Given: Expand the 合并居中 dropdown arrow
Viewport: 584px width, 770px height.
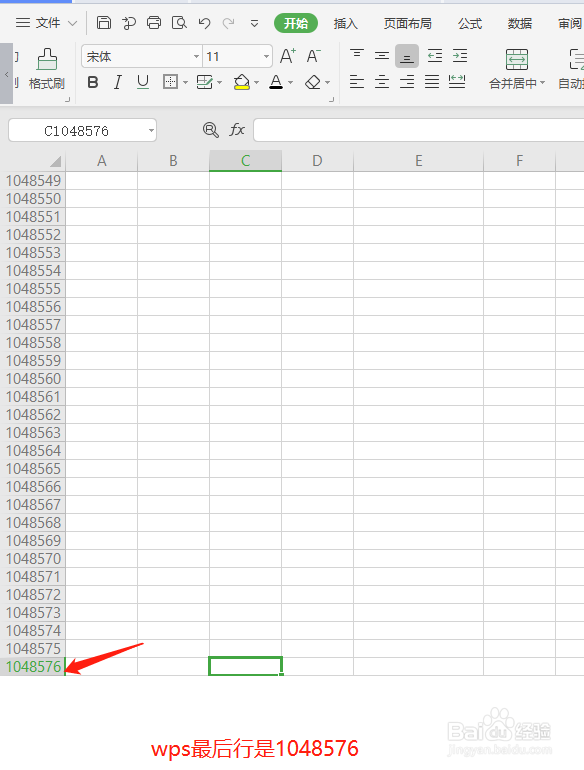Looking at the screenshot, I should coord(543,83).
